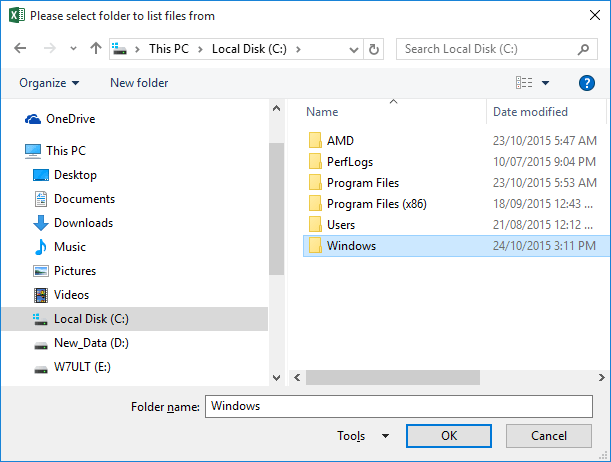Screen dimensions: 611x462
Task: Open Pictures in navigation pane
Action: [65, 271]
